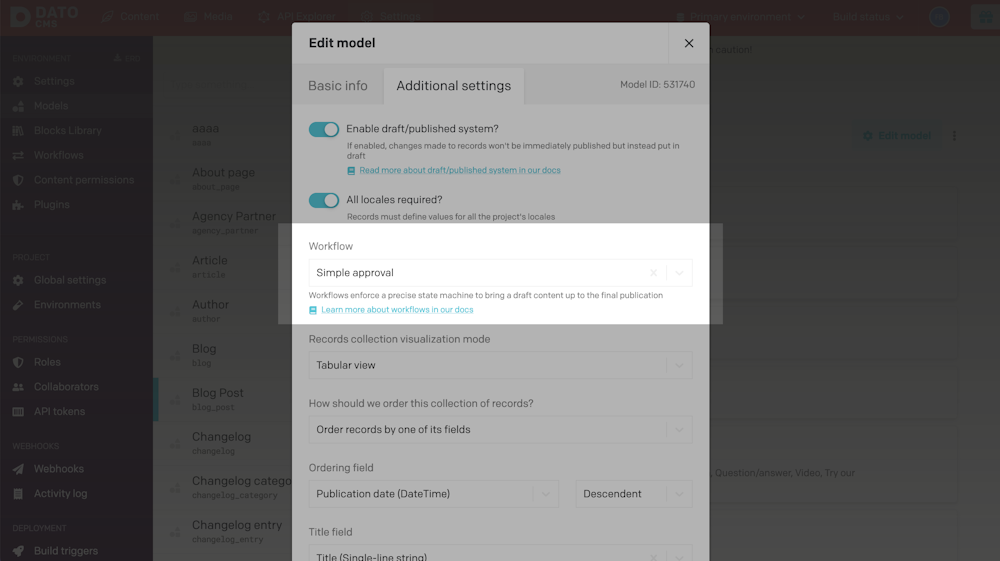Open the Publication date ordering field dropdown
Image resolution: width=1000 pixels, height=561 pixels.
tap(434, 494)
